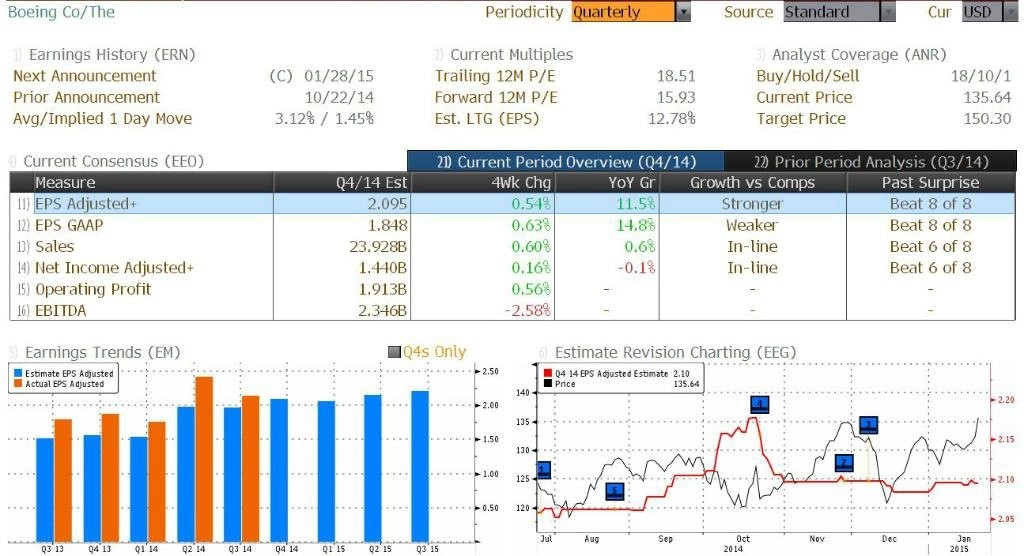
Task: Click the Past Surprise column header
Action: 931,183
